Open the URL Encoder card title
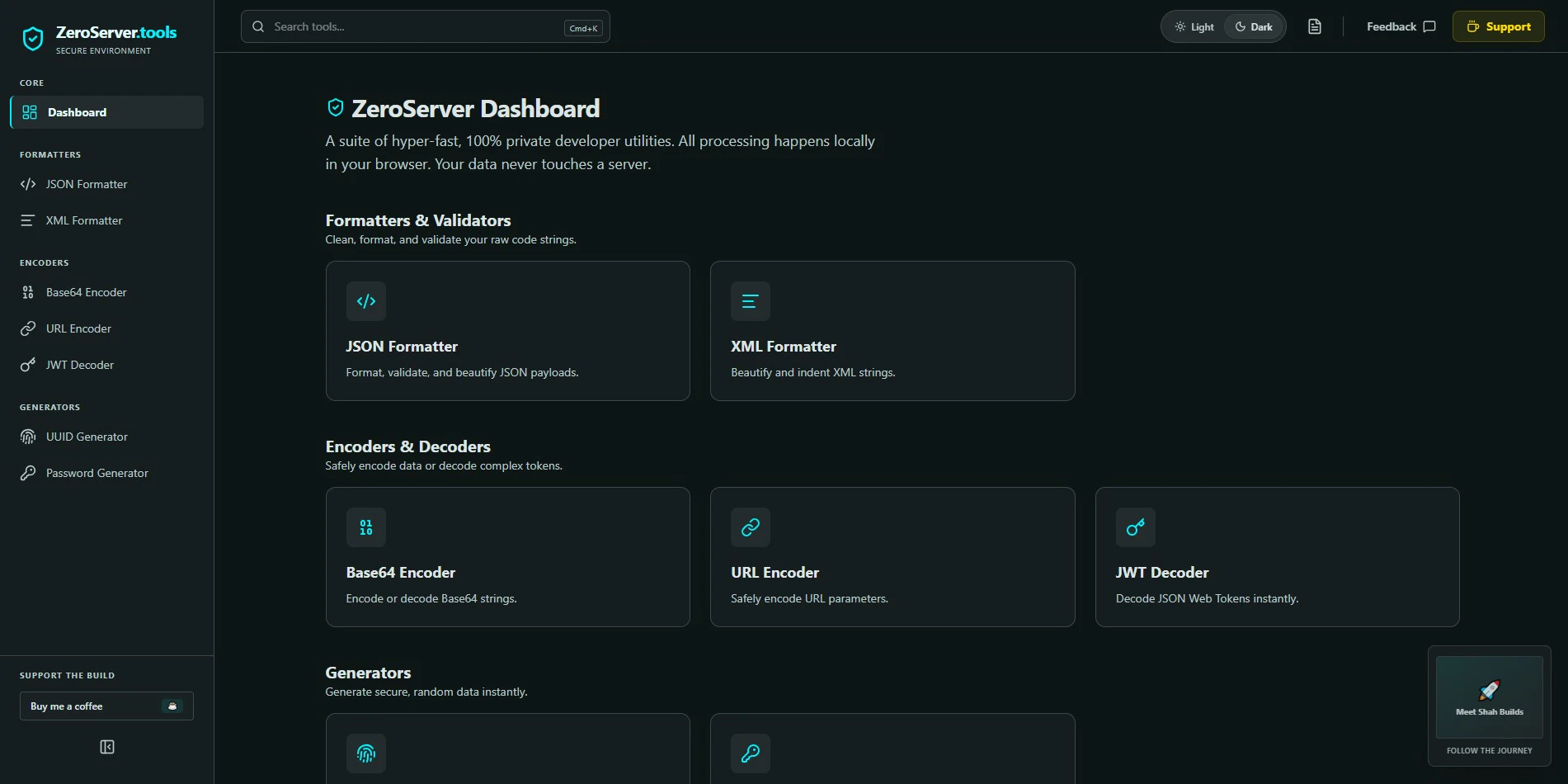This screenshot has width=1568, height=784. (775, 573)
